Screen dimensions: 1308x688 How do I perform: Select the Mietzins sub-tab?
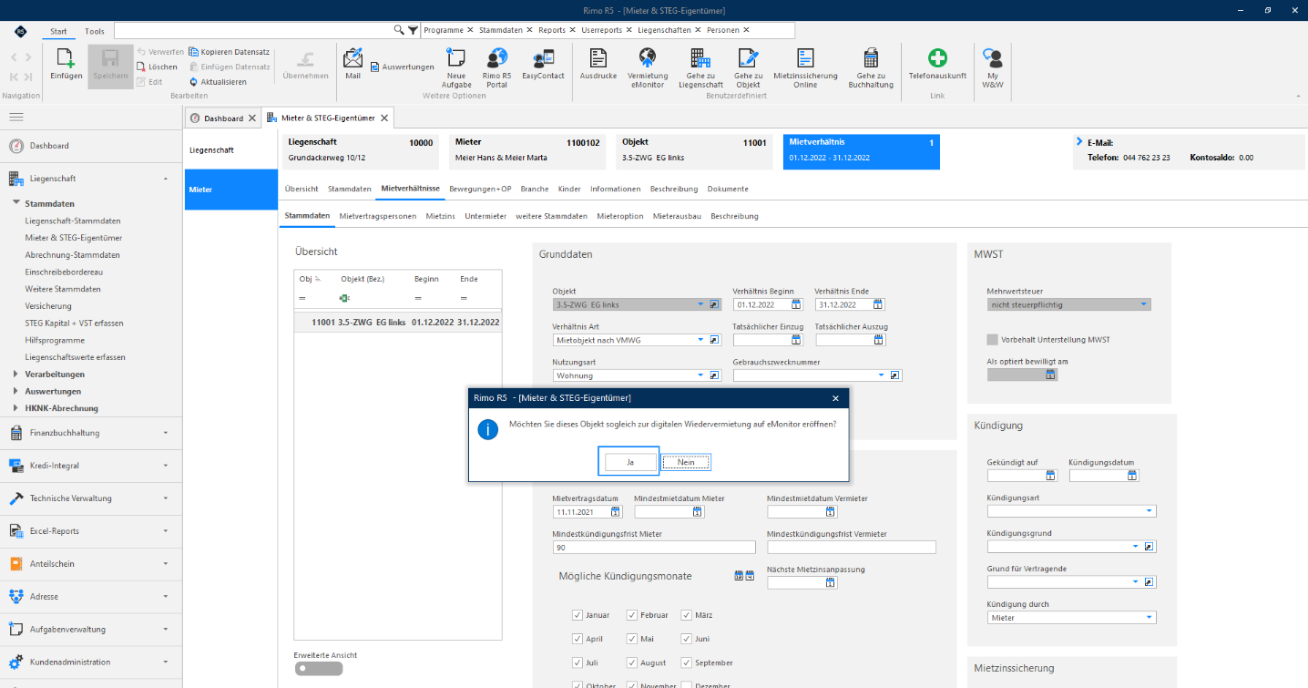[x=441, y=216]
